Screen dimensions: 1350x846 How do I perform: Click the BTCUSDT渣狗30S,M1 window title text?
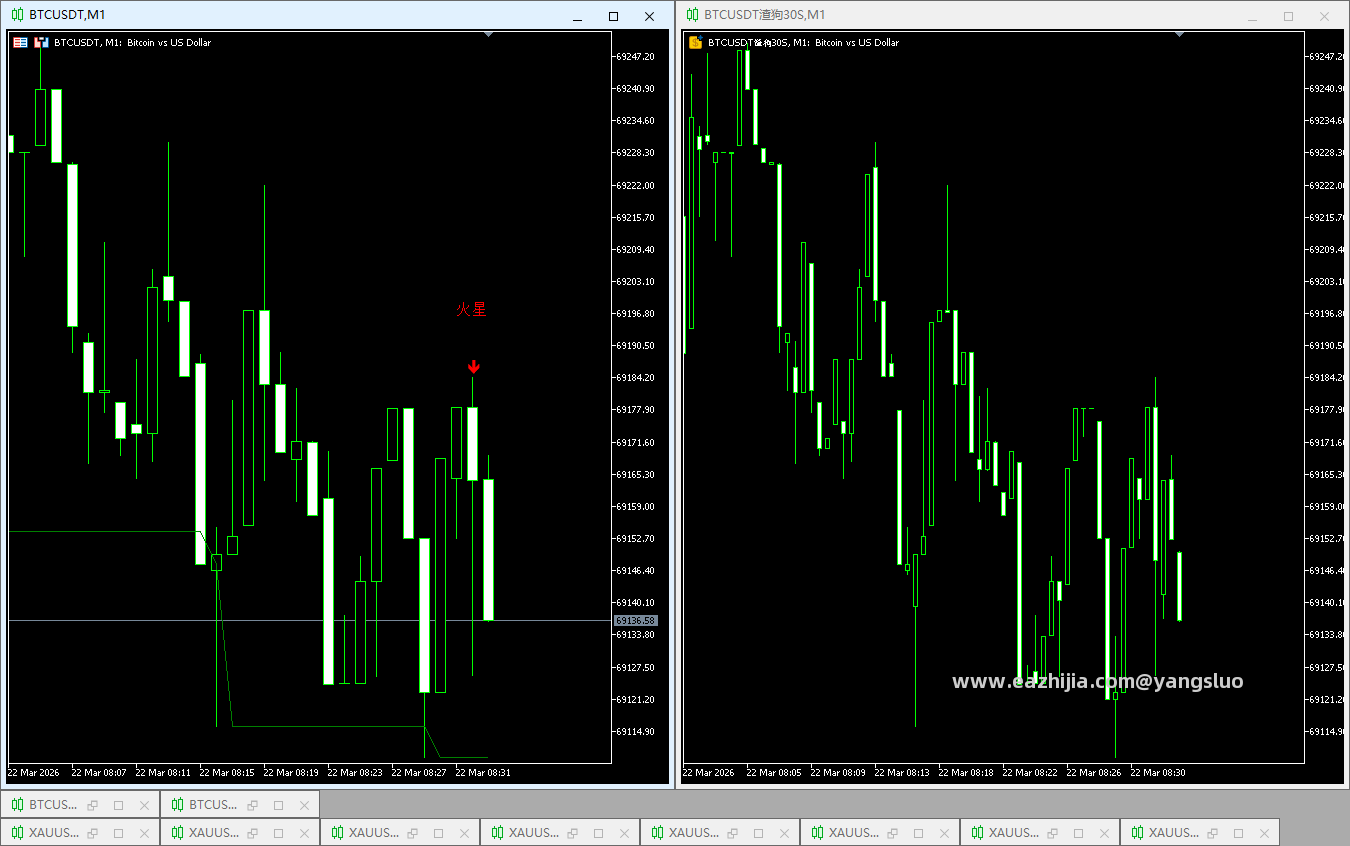765,15
